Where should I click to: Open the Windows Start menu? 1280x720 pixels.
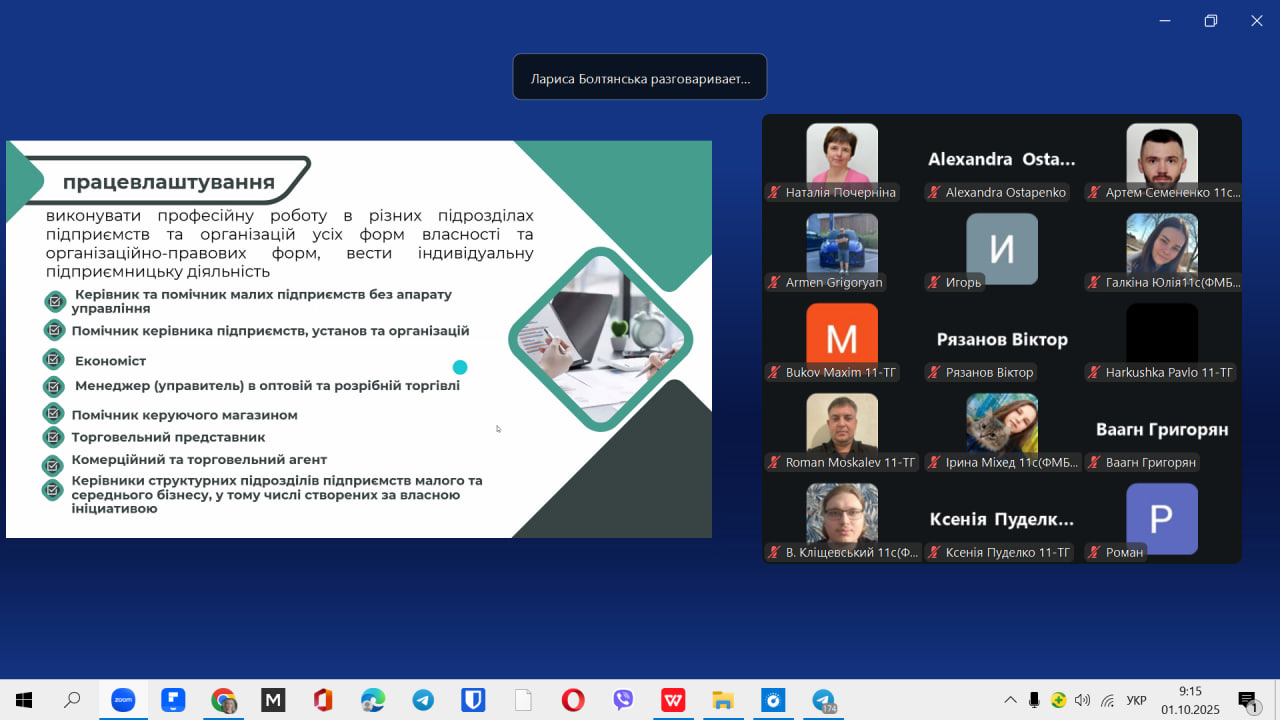click(23, 700)
